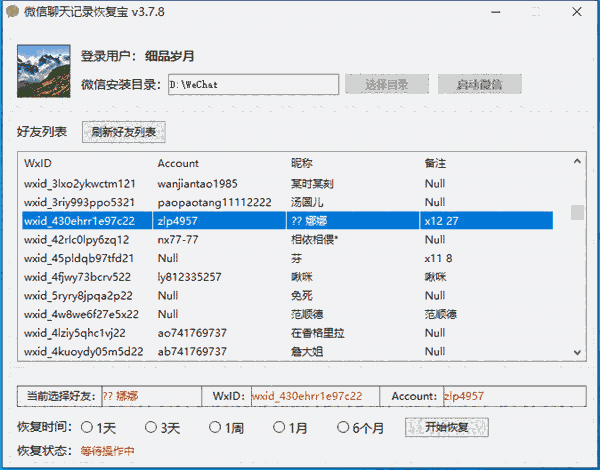Screen dimensions: 600x470
Task: Select row wxid_4fjwy73bcrv522
Action: pos(287,277)
